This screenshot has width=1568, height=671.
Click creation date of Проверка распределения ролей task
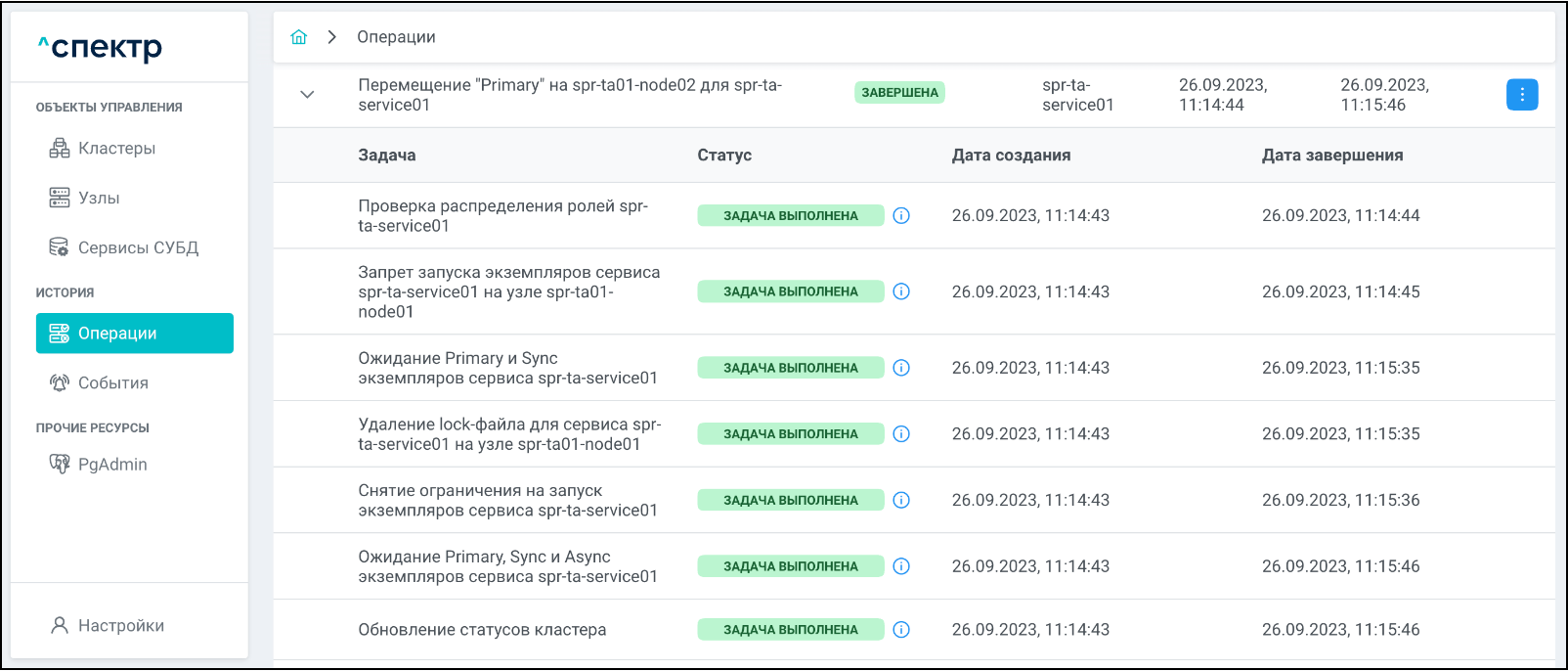[1030, 216]
